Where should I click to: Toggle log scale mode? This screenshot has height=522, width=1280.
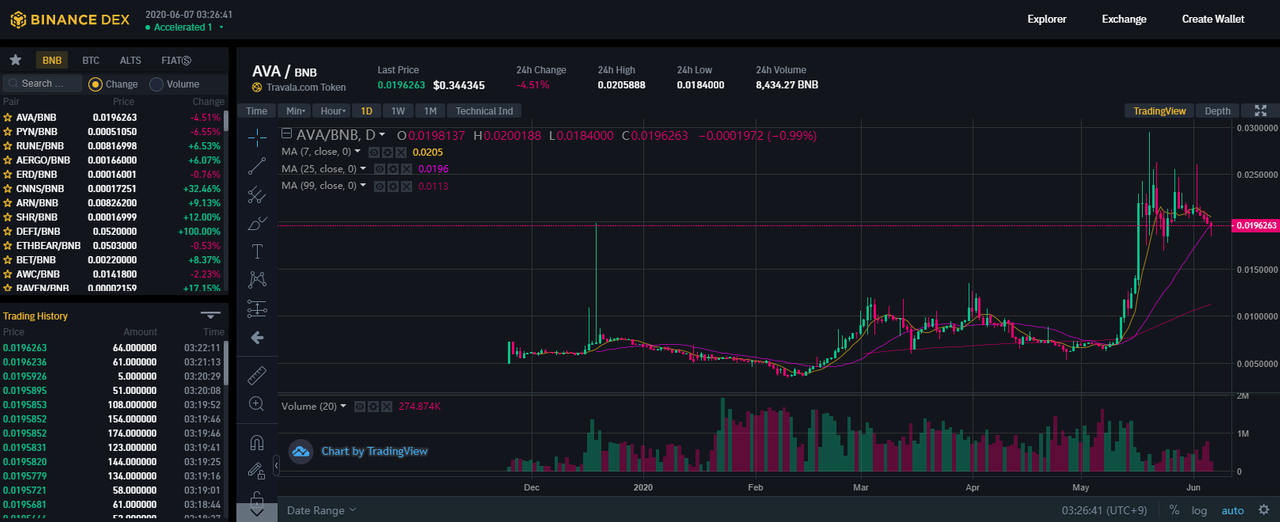(x=1200, y=511)
